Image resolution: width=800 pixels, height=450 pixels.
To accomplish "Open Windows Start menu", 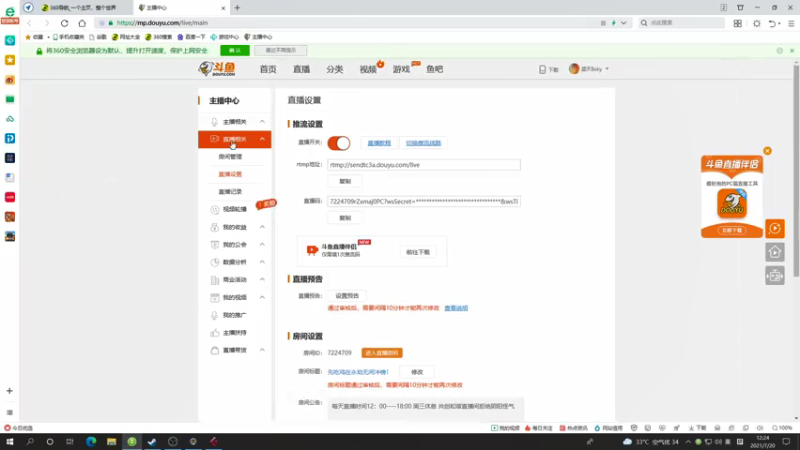I will [10, 441].
